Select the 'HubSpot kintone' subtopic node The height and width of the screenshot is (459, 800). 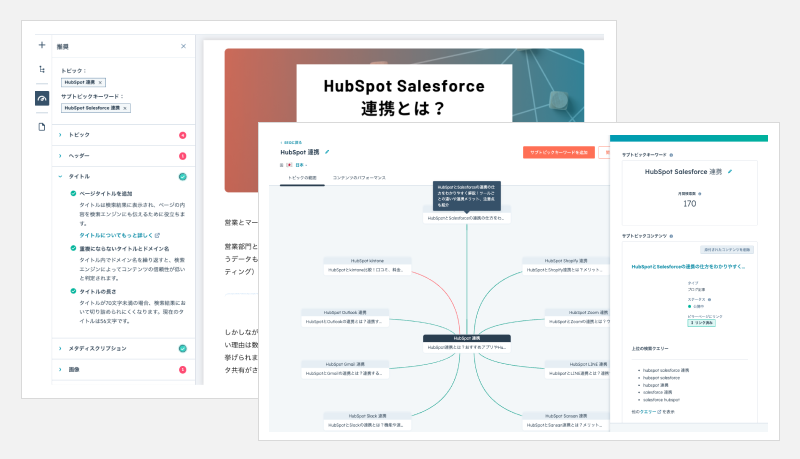point(367,265)
